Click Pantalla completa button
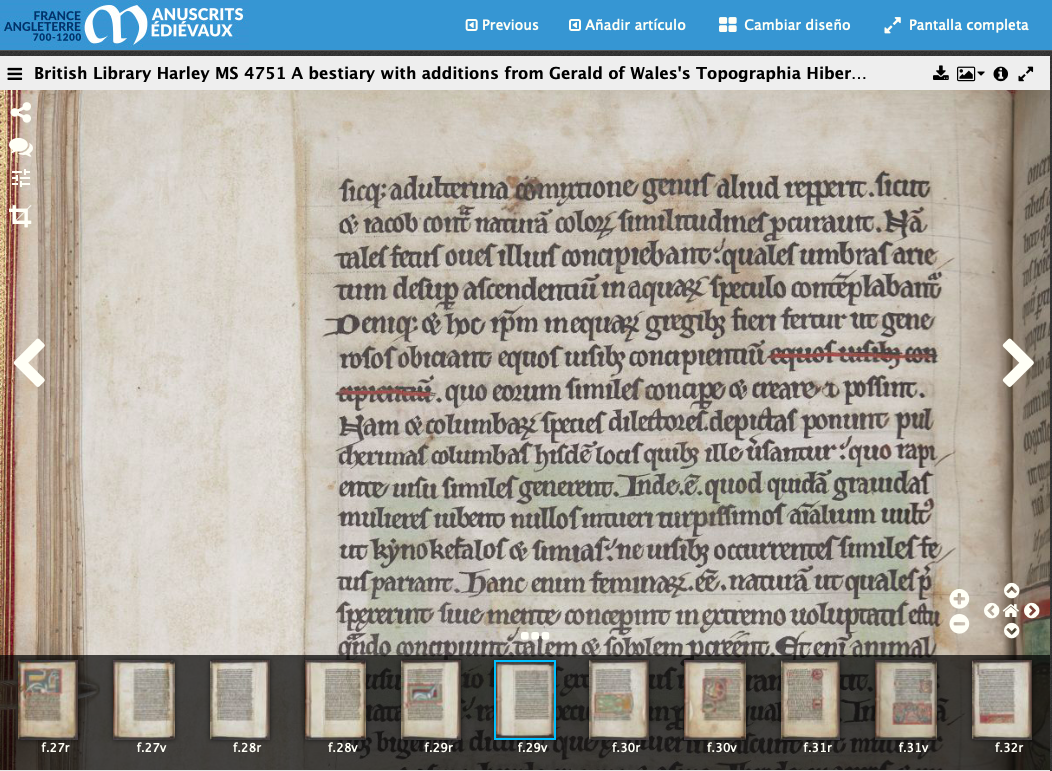The image size is (1052, 771). pyautogui.click(x=956, y=25)
